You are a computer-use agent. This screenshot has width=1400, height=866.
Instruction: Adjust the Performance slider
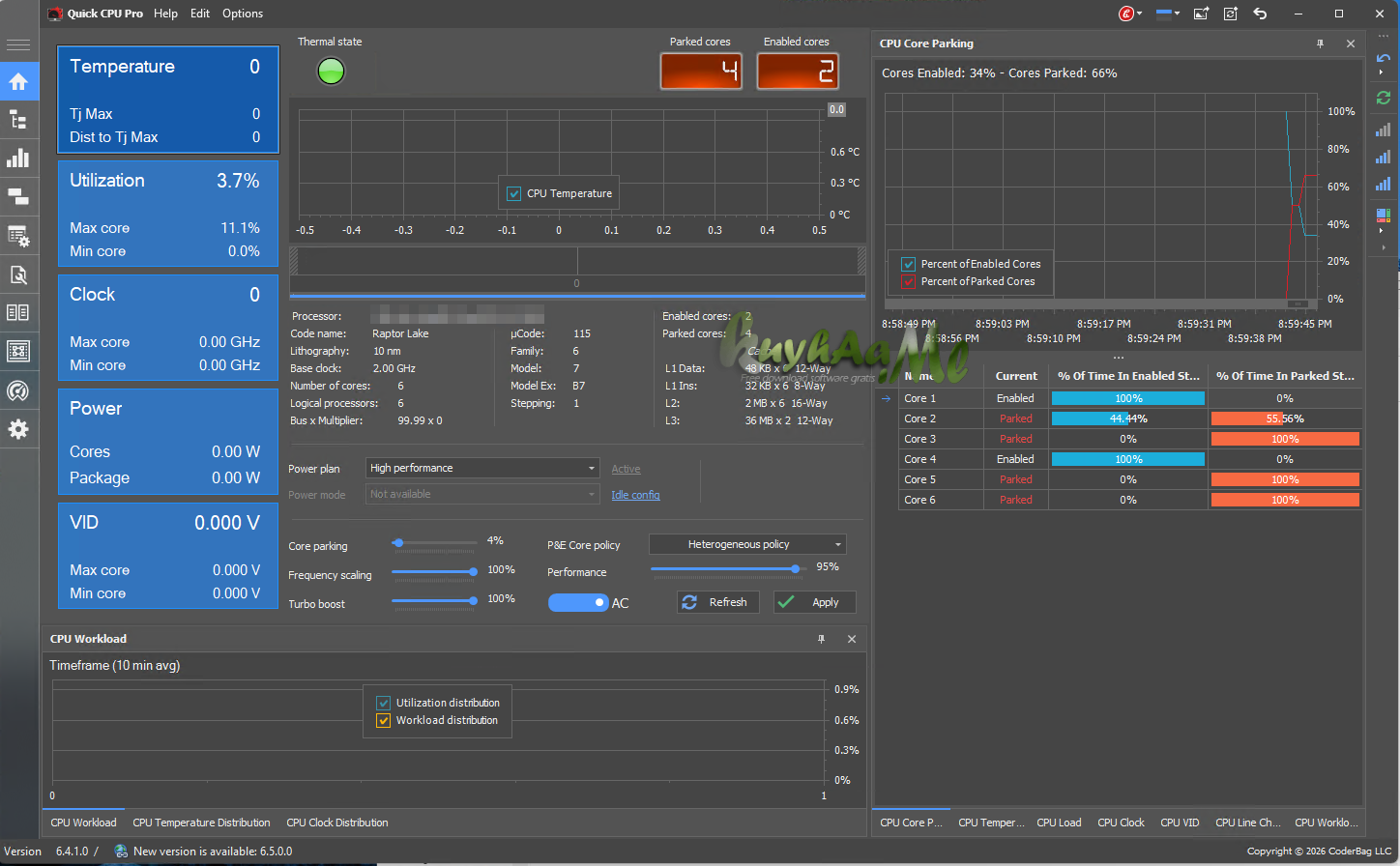[x=729, y=569]
